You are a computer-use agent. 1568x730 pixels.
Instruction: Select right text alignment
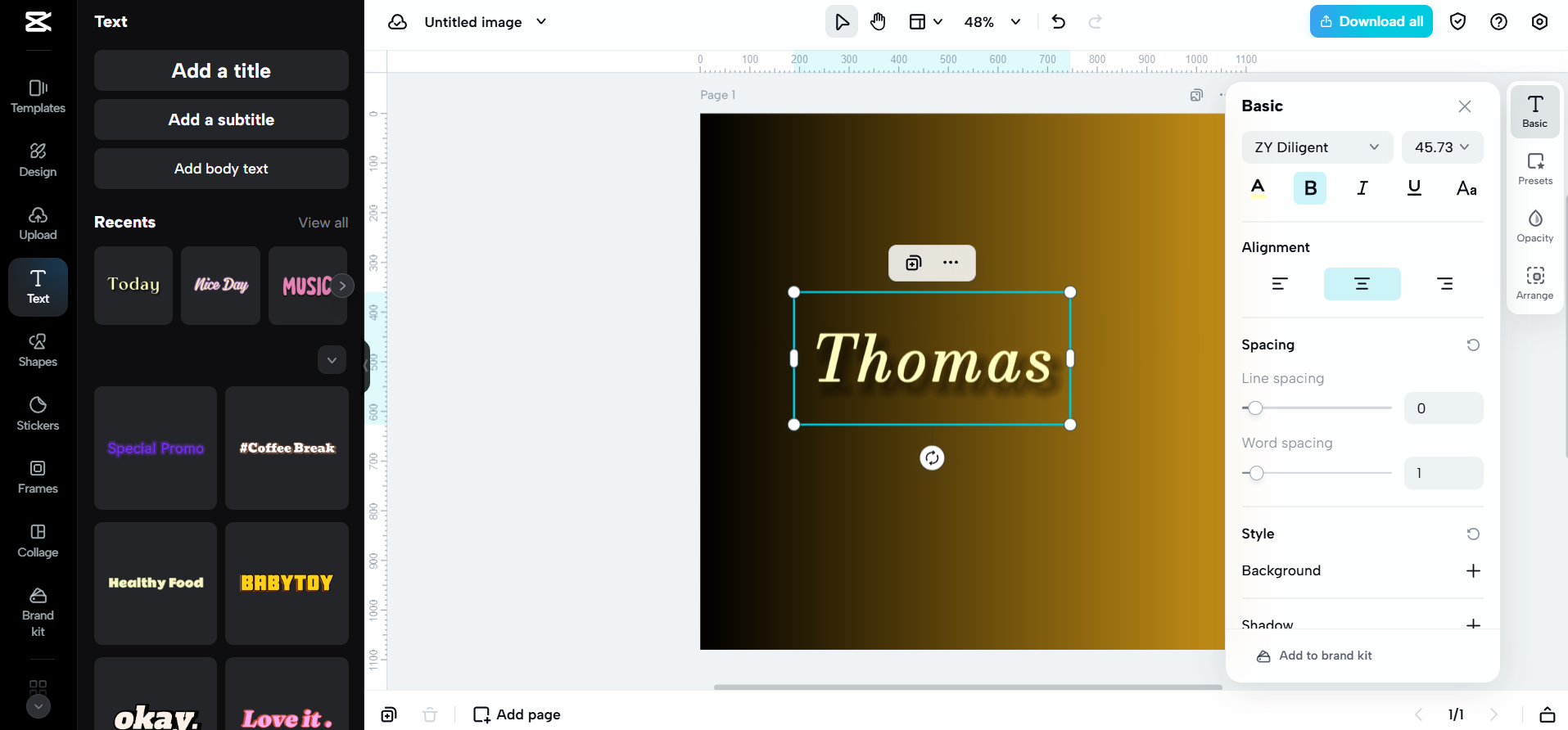point(1444,284)
